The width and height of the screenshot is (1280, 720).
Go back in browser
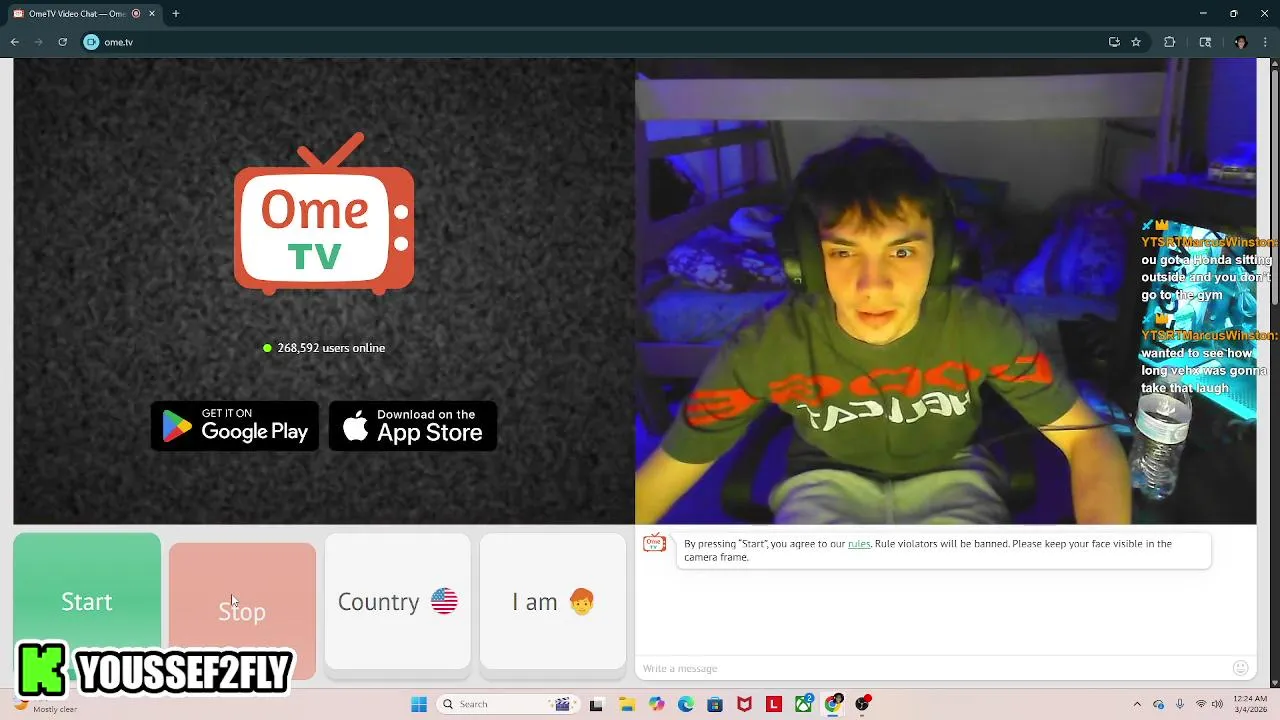15,42
